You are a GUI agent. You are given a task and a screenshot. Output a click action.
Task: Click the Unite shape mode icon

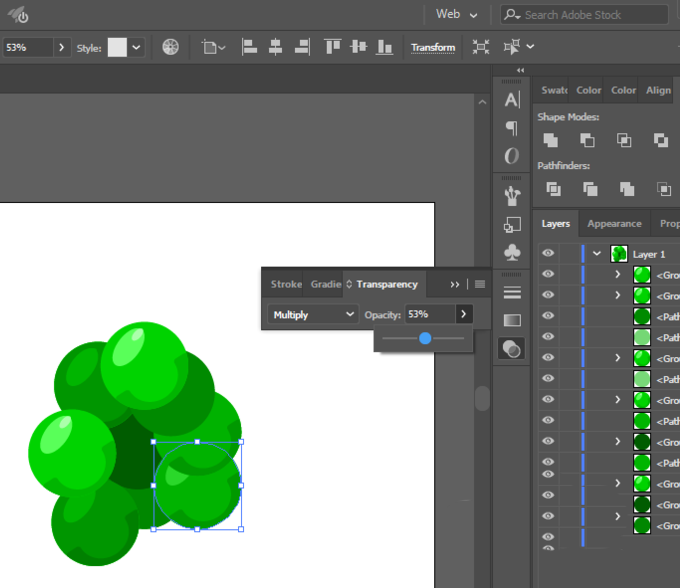click(x=550, y=140)
